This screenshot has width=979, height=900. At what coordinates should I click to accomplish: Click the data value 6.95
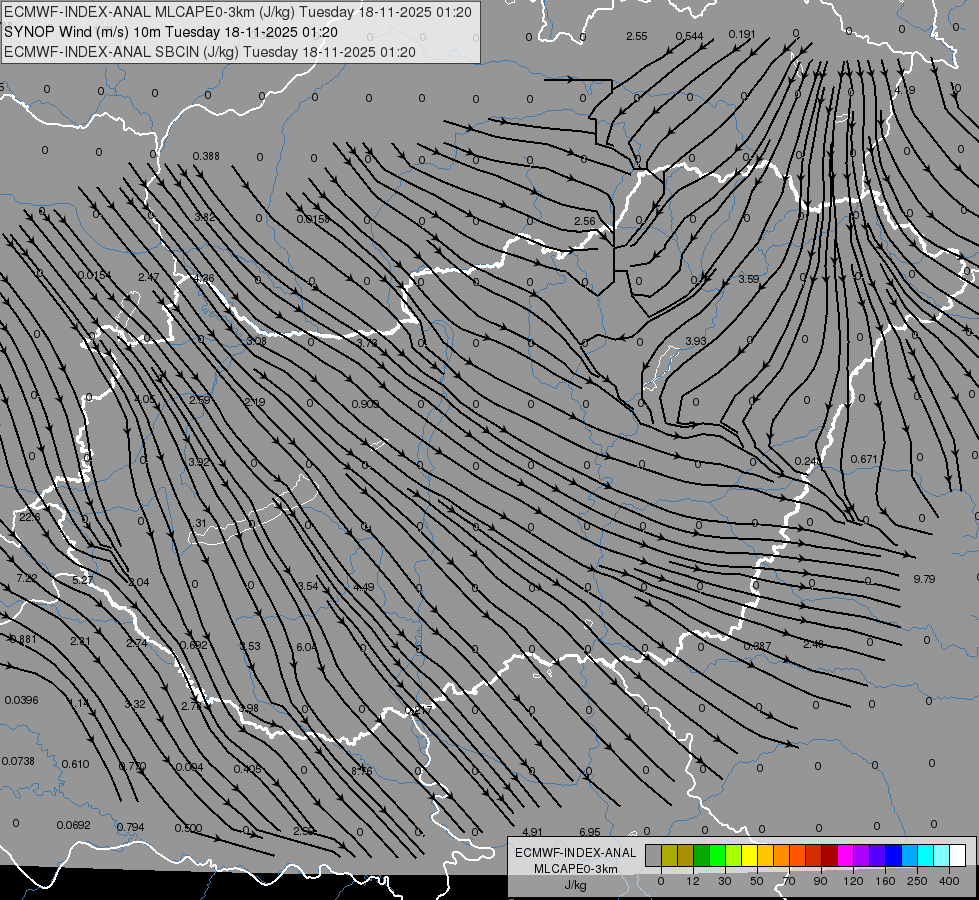click(589, 832)
